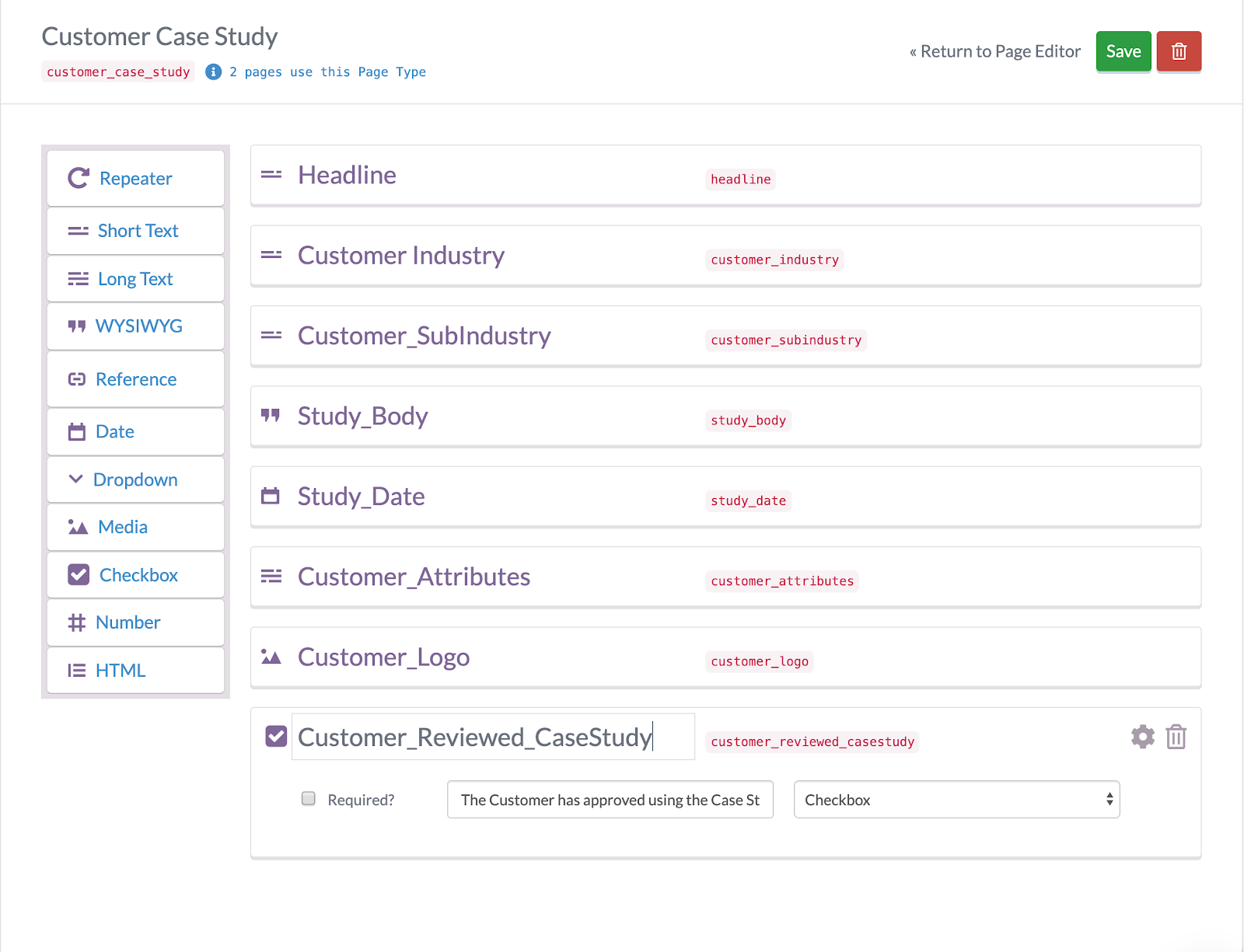This screenshot has width=1244, height=952.
Task: Click the green Save button
Action: (x=1123, y=51)
